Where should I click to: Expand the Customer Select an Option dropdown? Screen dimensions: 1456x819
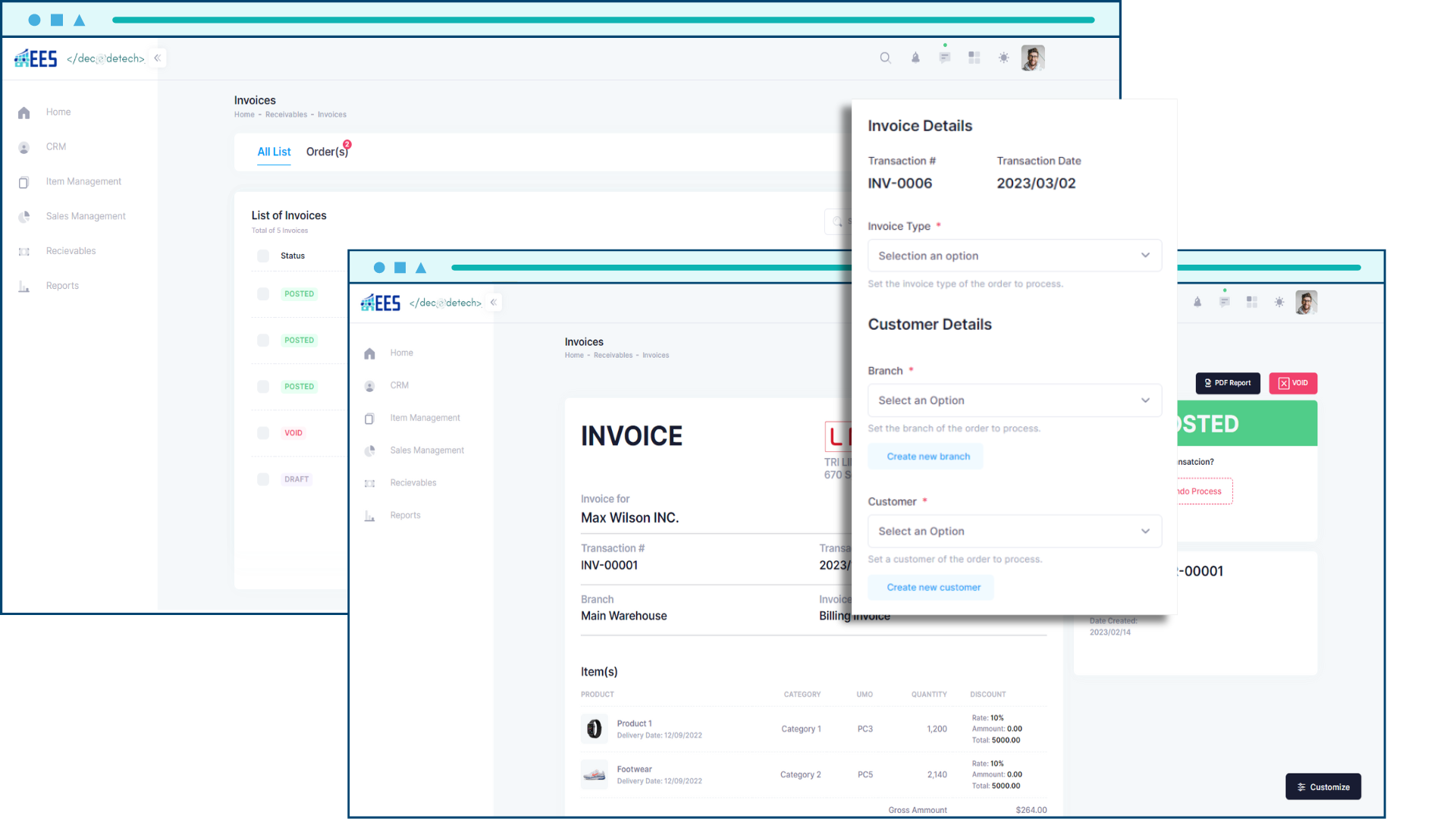click(x=1014, y=532)
